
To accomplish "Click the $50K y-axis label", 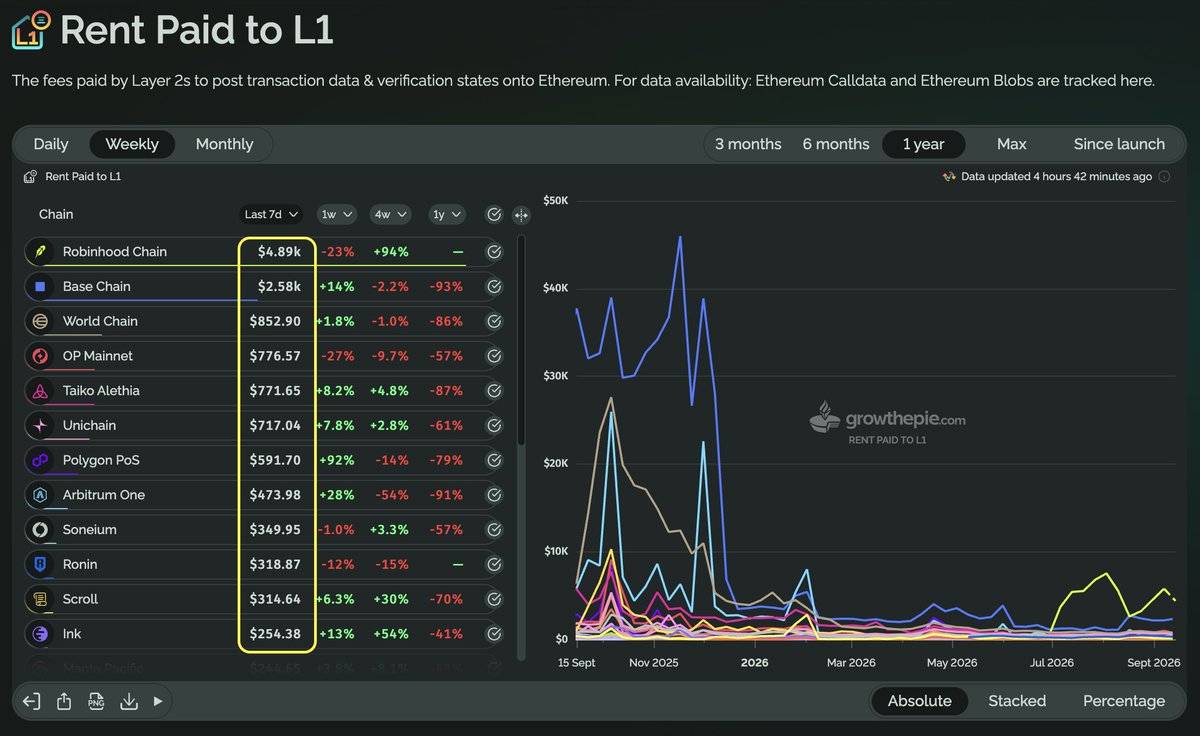I will (555, 200).
